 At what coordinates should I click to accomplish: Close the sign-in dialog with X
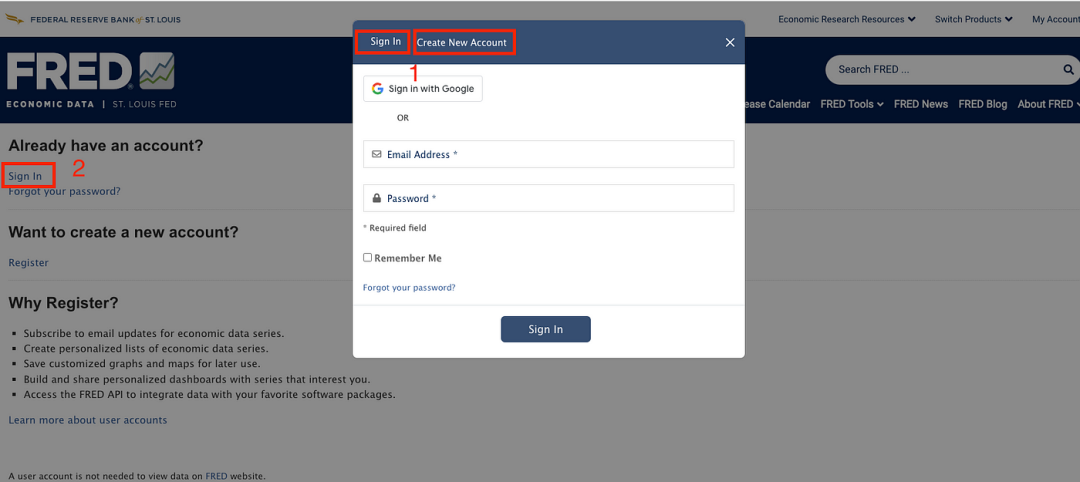[x=730, y=43]
